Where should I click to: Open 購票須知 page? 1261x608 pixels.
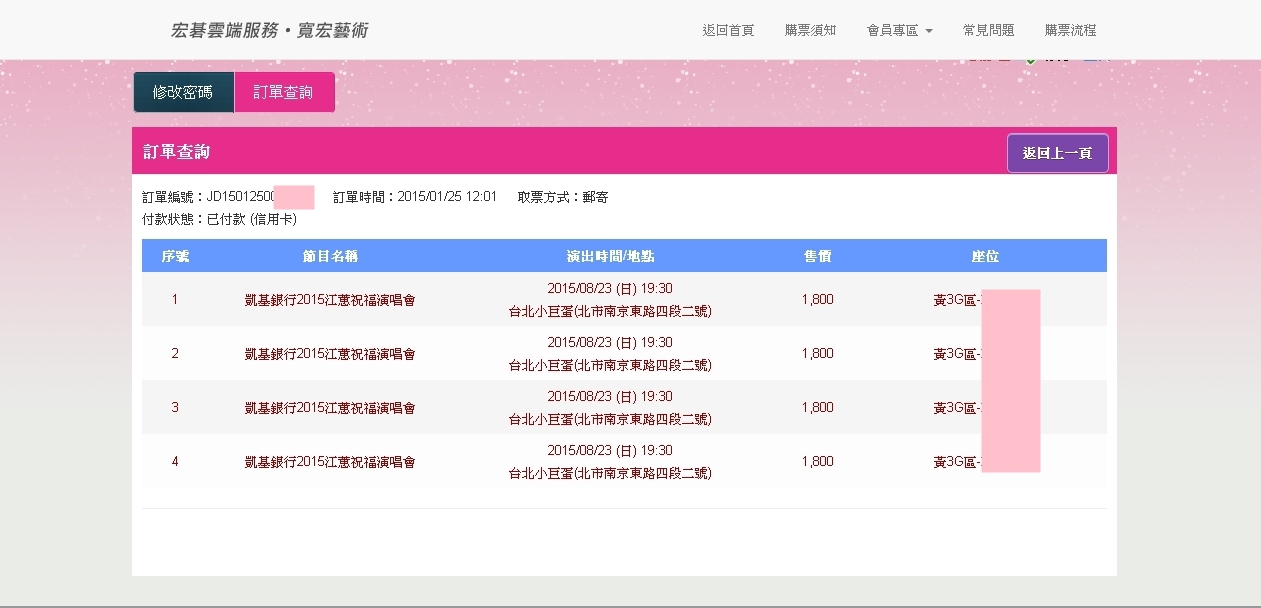click(811, 30)
